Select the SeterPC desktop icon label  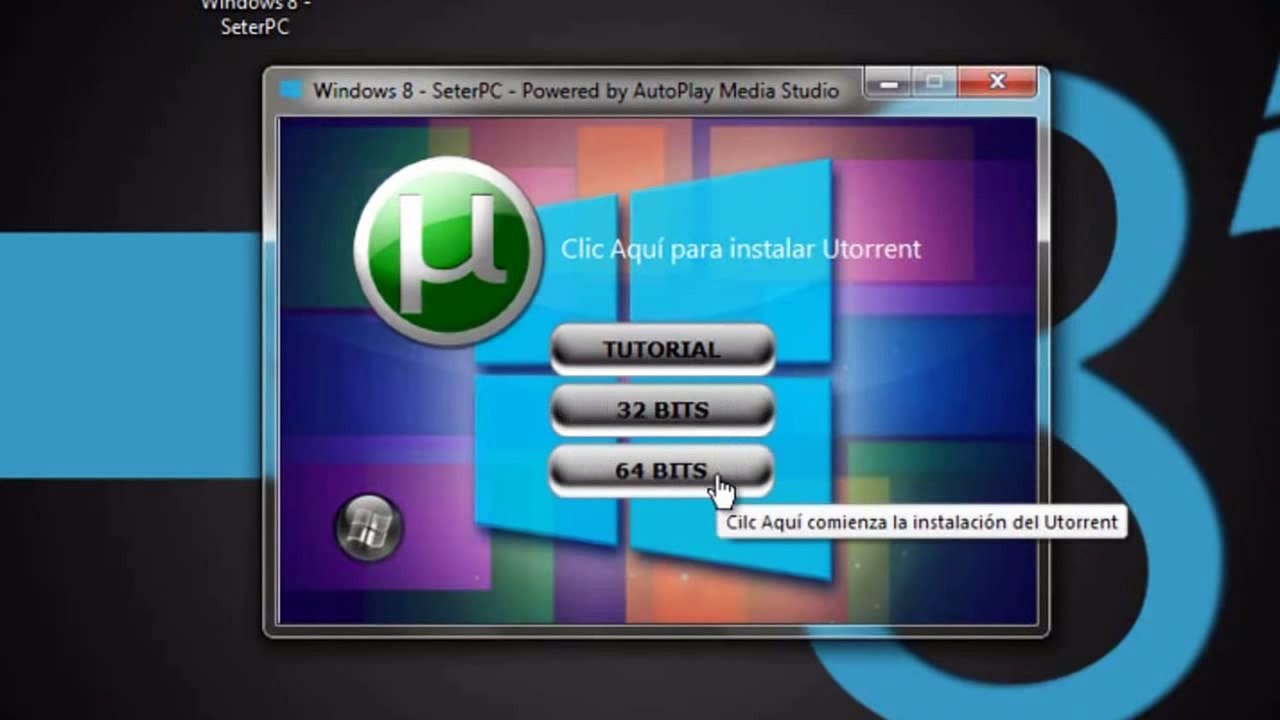(x=255, y=17)
